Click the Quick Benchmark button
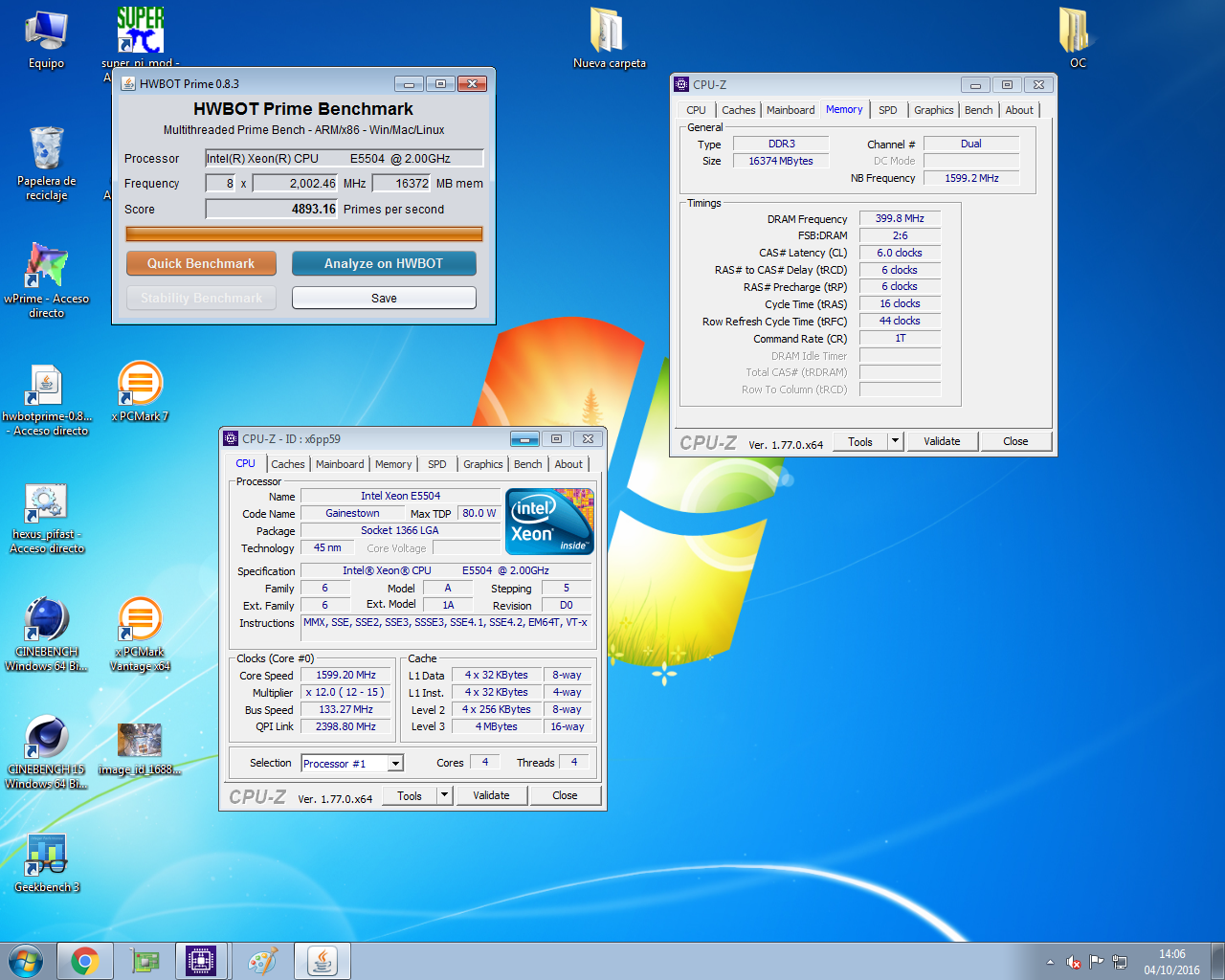 [x=201, y=263]
